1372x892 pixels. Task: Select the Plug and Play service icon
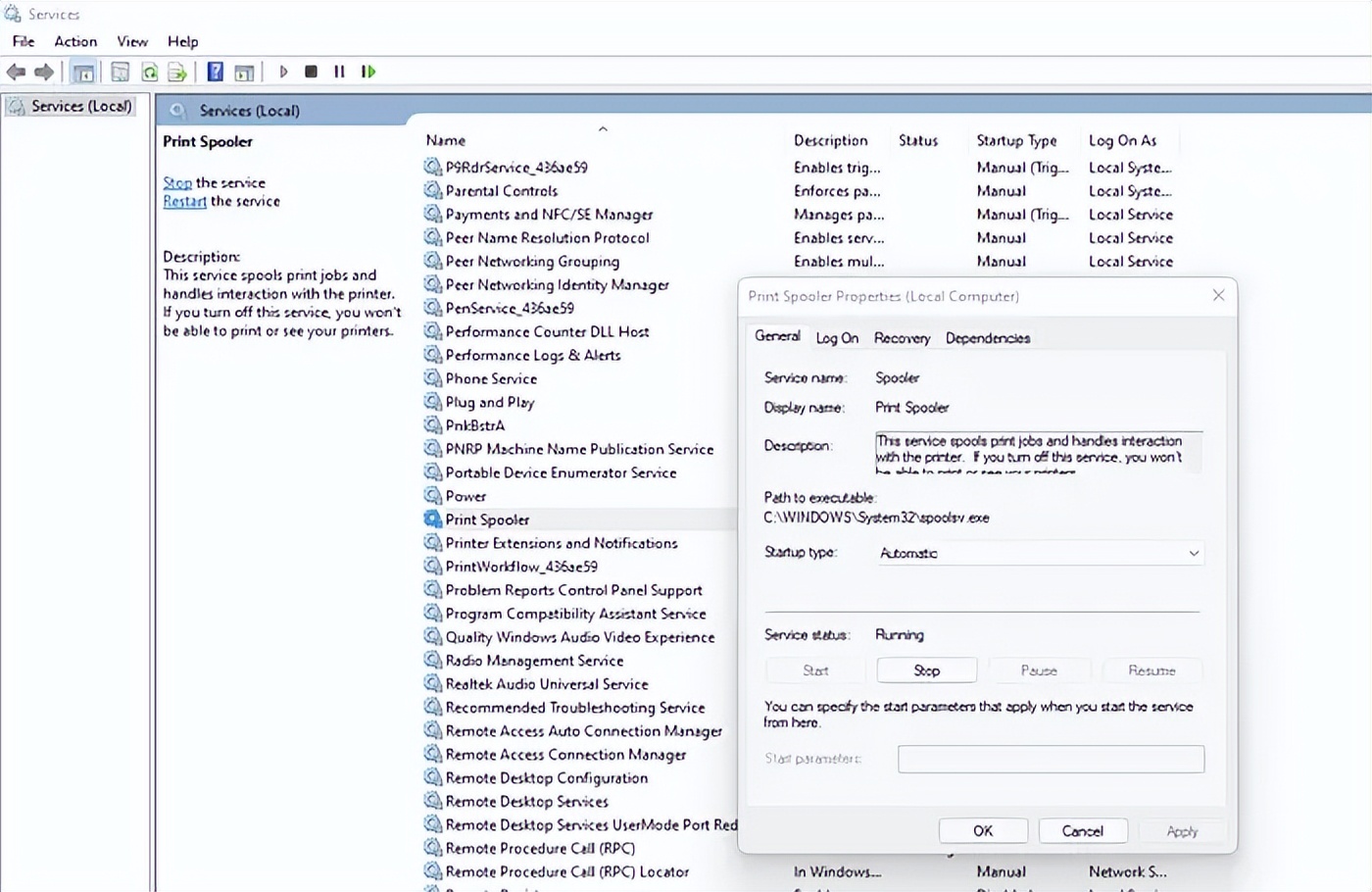point(432,402)
